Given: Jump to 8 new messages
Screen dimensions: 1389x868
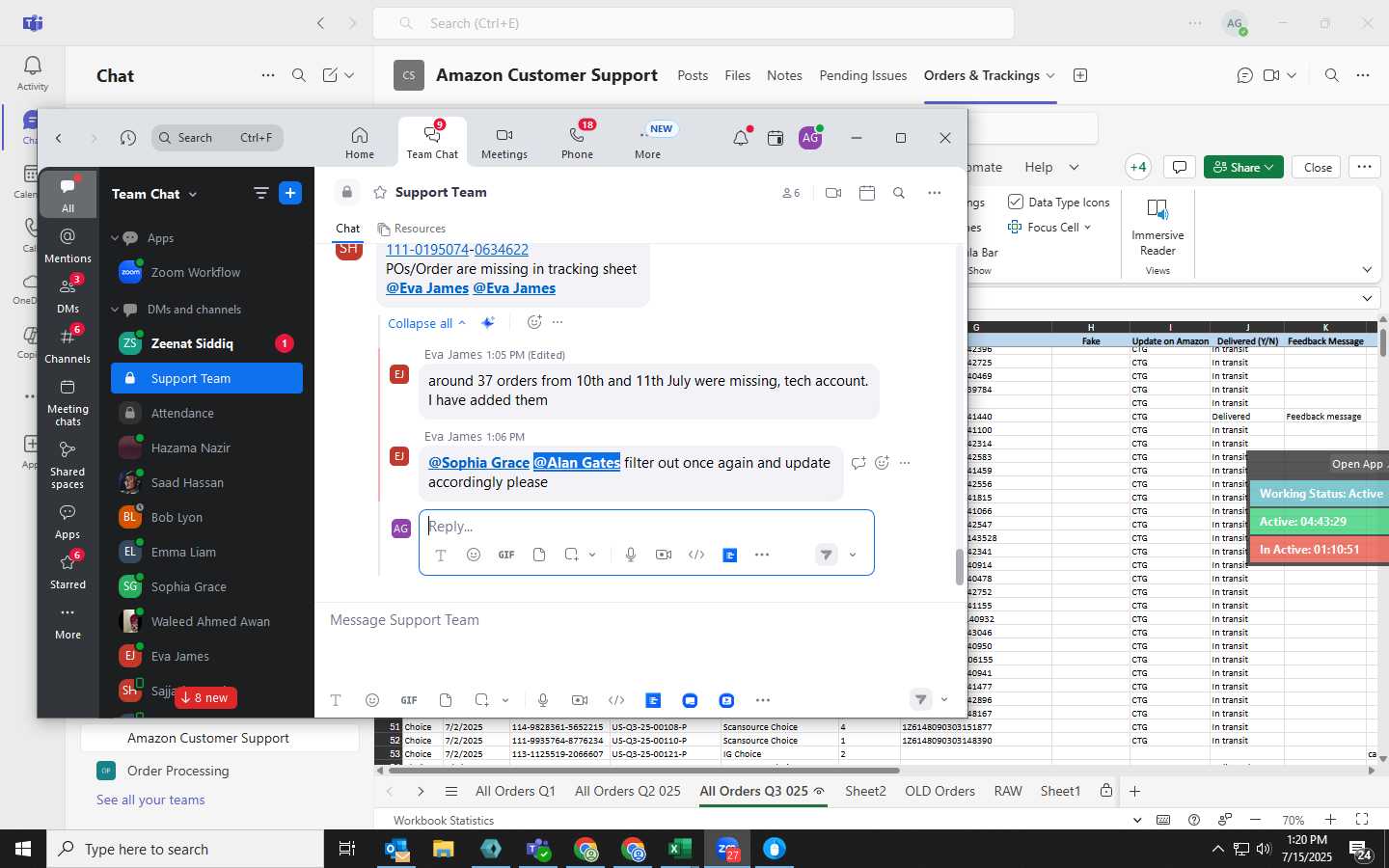Looking at the screenshot, I should 204,697.
